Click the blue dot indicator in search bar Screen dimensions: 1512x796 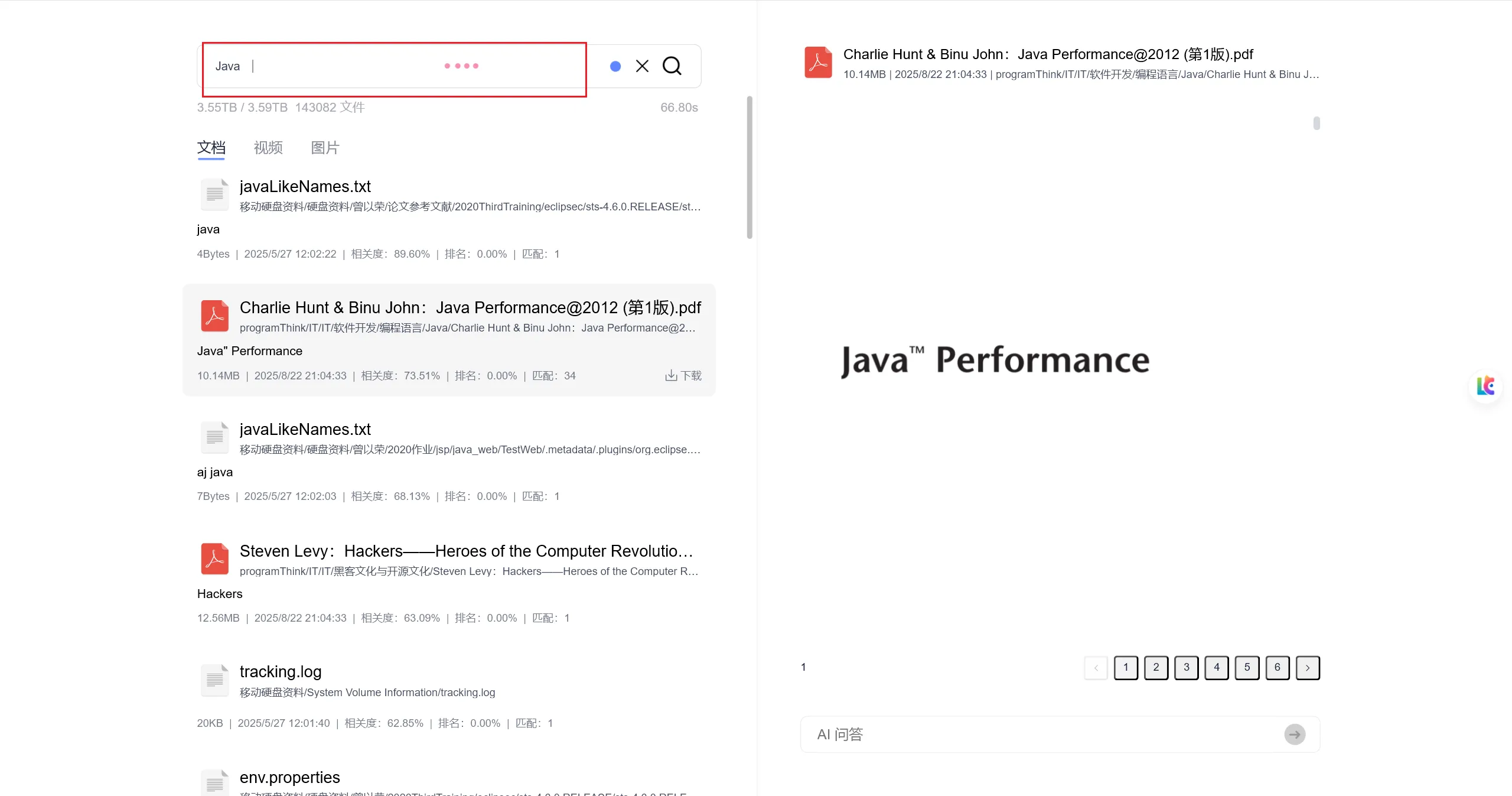coord(615,66)
